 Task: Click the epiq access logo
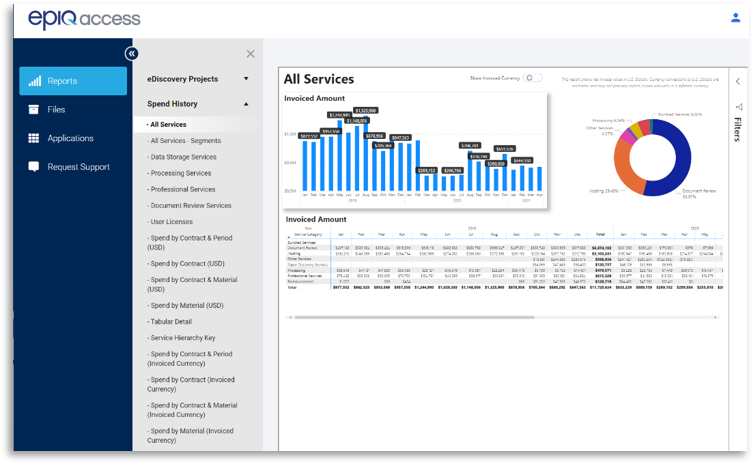tap(84, 19)
